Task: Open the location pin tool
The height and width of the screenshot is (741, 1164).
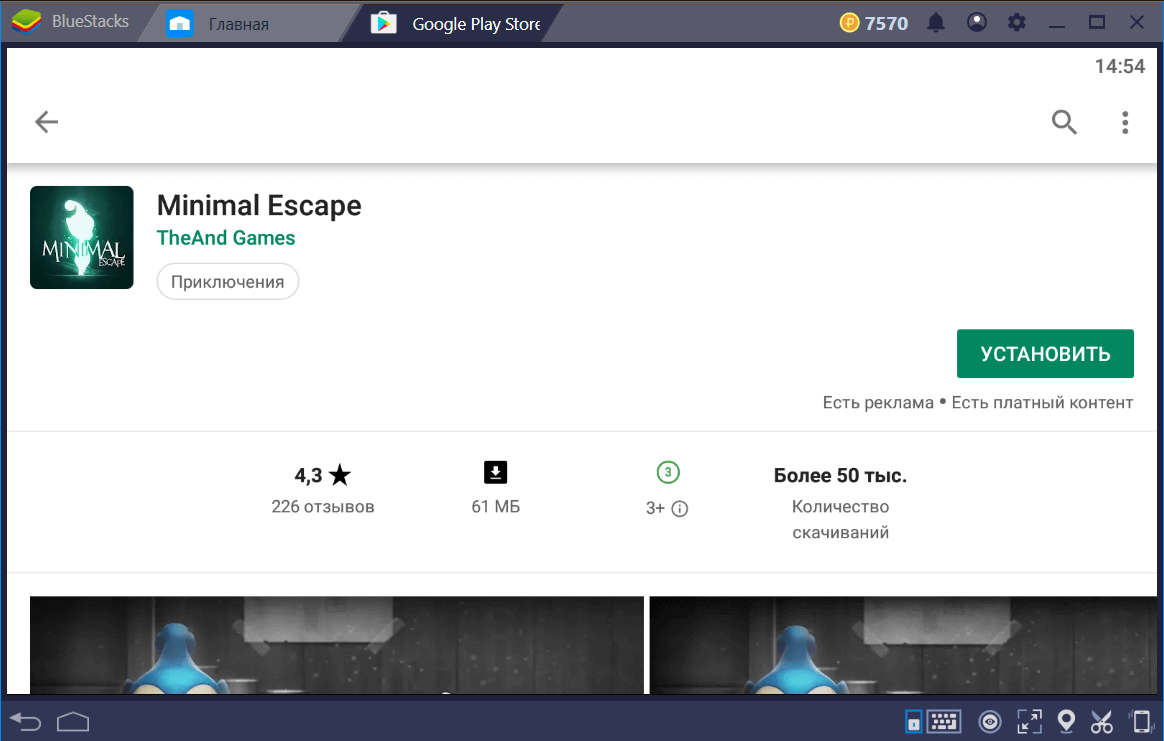Action: click(1066, 721)
